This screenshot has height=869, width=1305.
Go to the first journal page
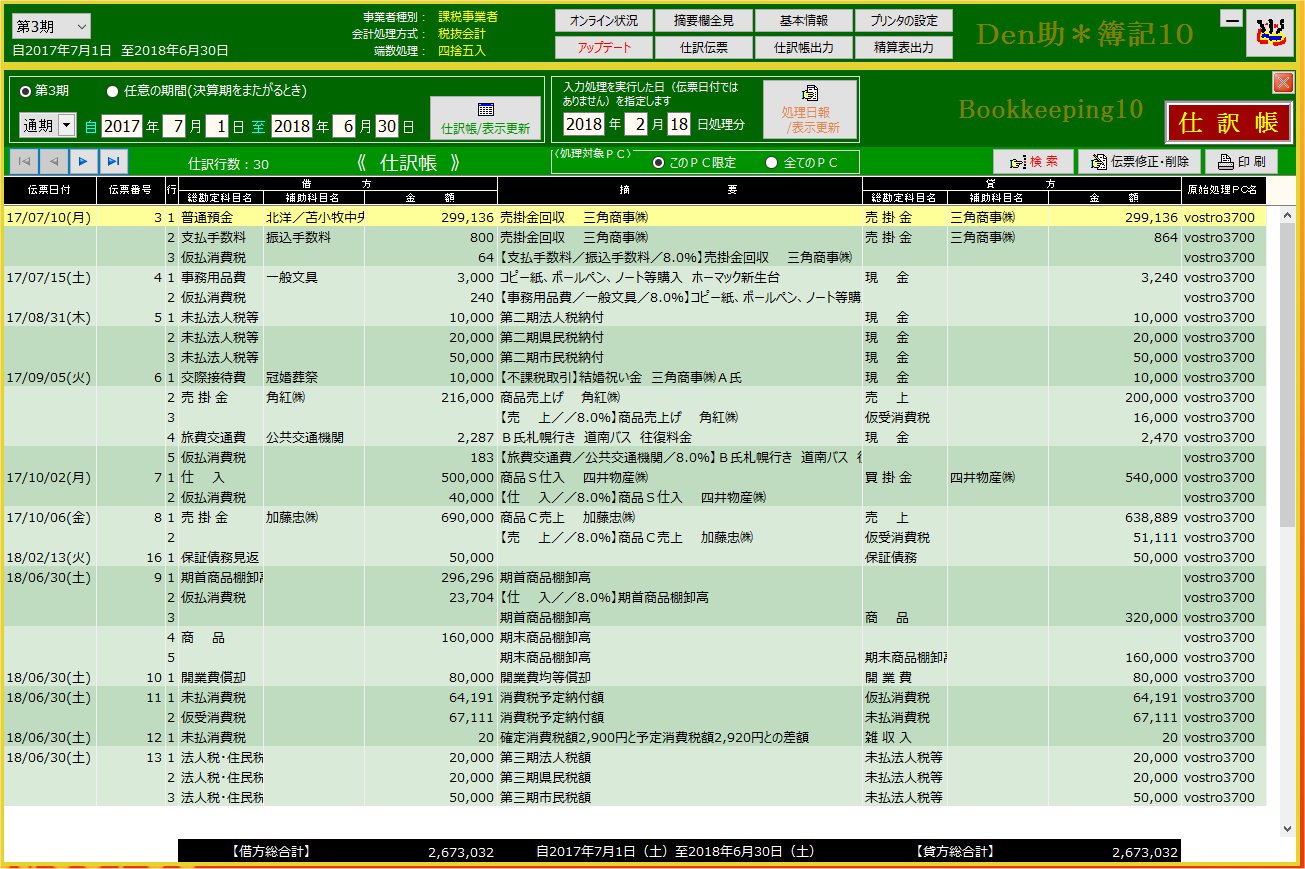pyautogui.click(x=24, y=161)
